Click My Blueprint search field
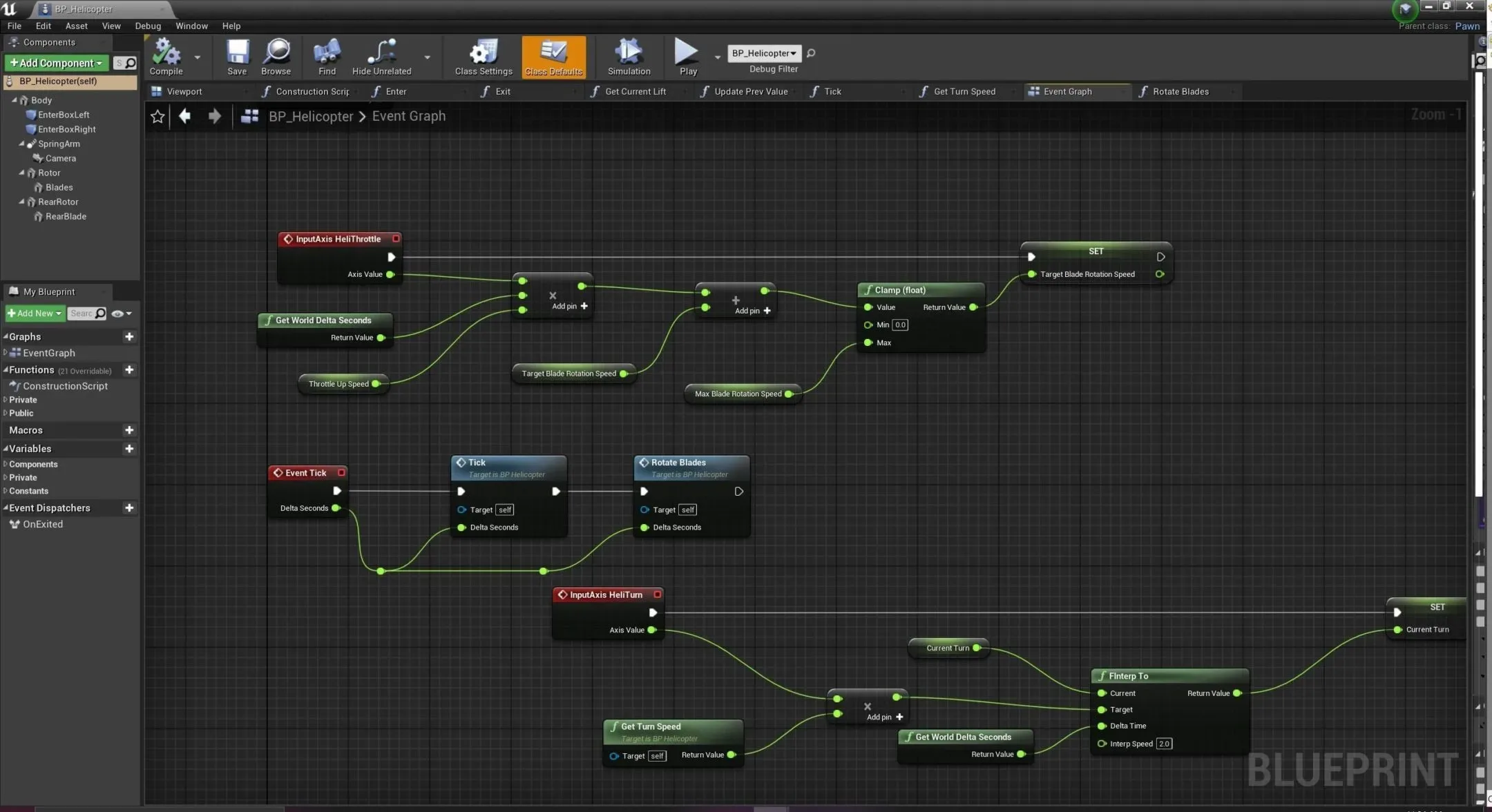The width and height of the screenshot is (1492, 812). tap(81, 313)
